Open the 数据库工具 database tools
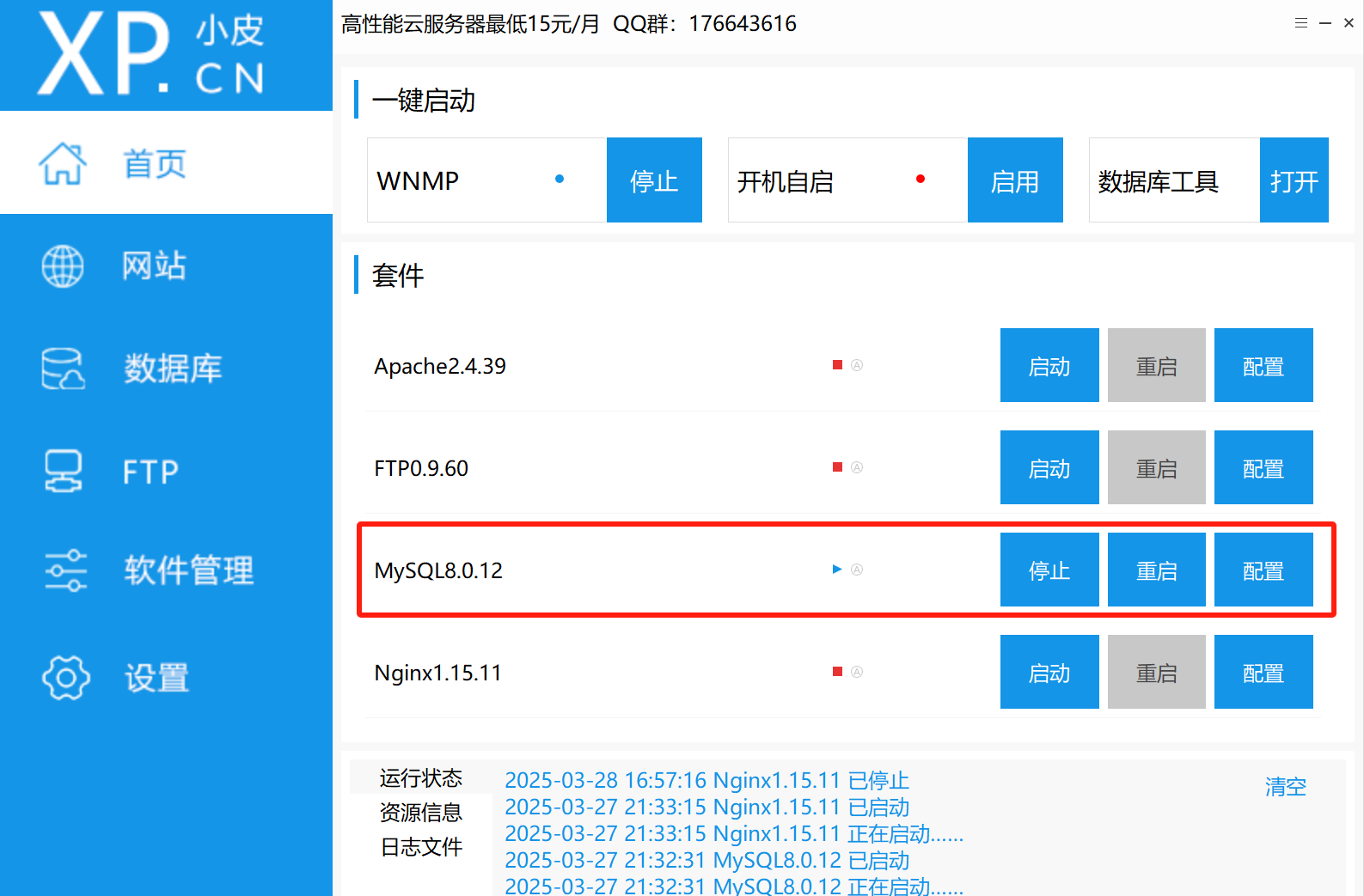The width and height of the screenshot is (1364, 896). 1294,180
